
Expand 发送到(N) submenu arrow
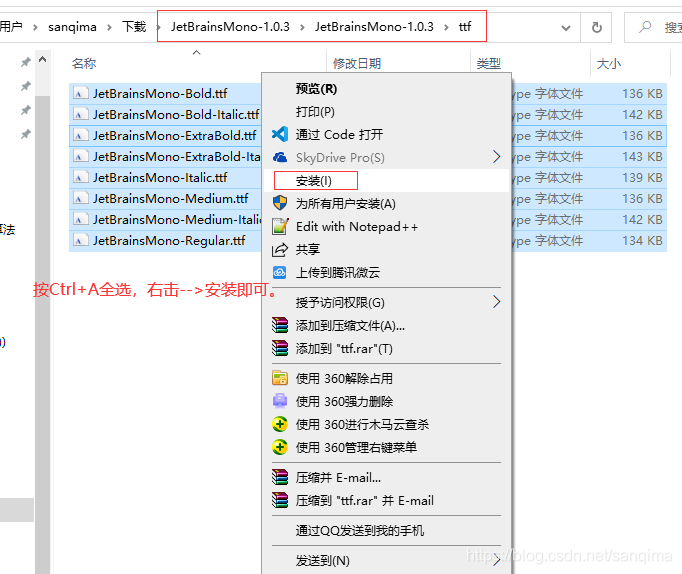click(496, 560)
